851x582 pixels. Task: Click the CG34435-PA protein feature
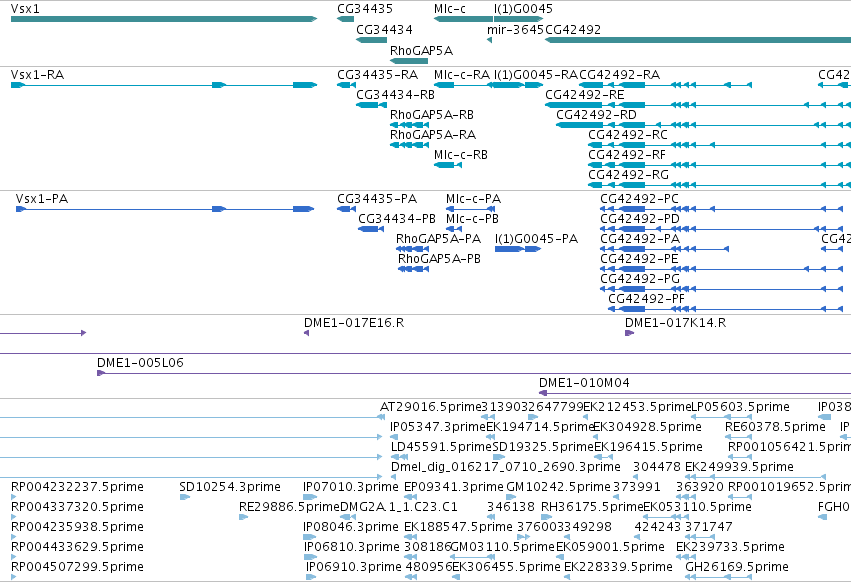[346, 209]
